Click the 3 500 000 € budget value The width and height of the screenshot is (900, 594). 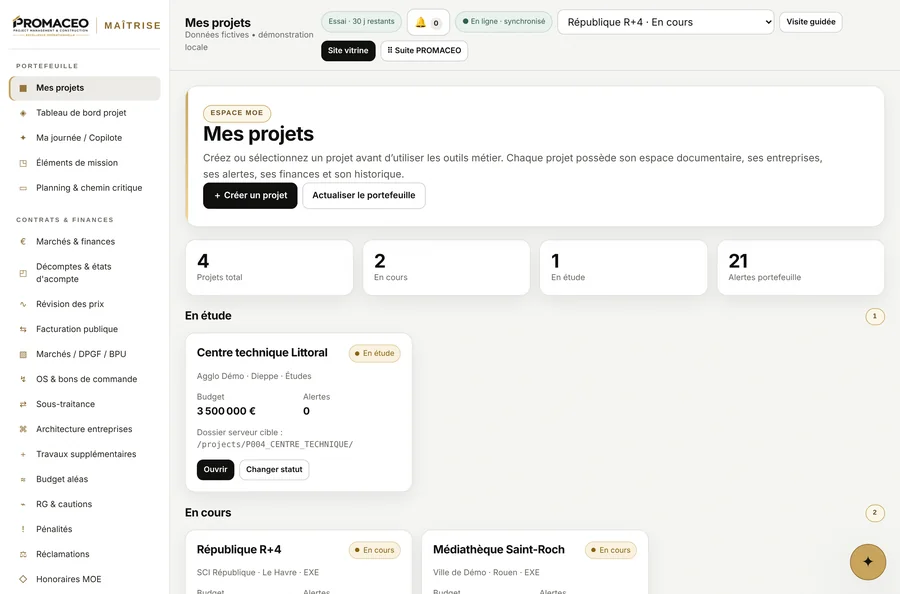click(226, 411)
